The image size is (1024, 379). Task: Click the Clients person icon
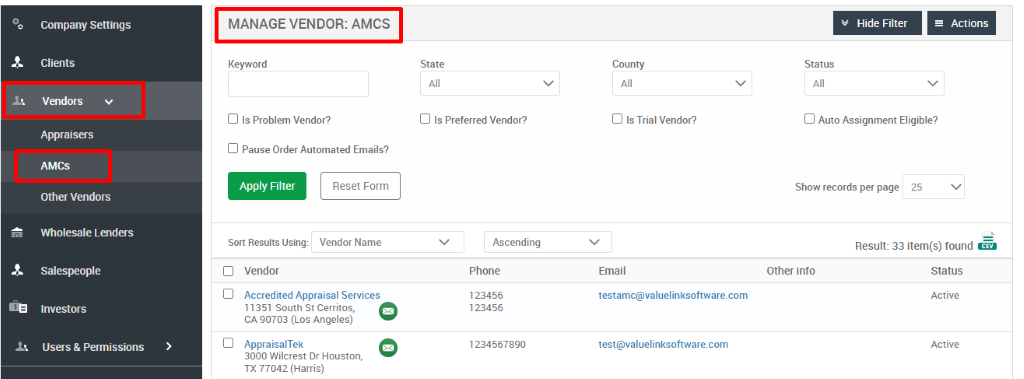[x=18, y=63]
